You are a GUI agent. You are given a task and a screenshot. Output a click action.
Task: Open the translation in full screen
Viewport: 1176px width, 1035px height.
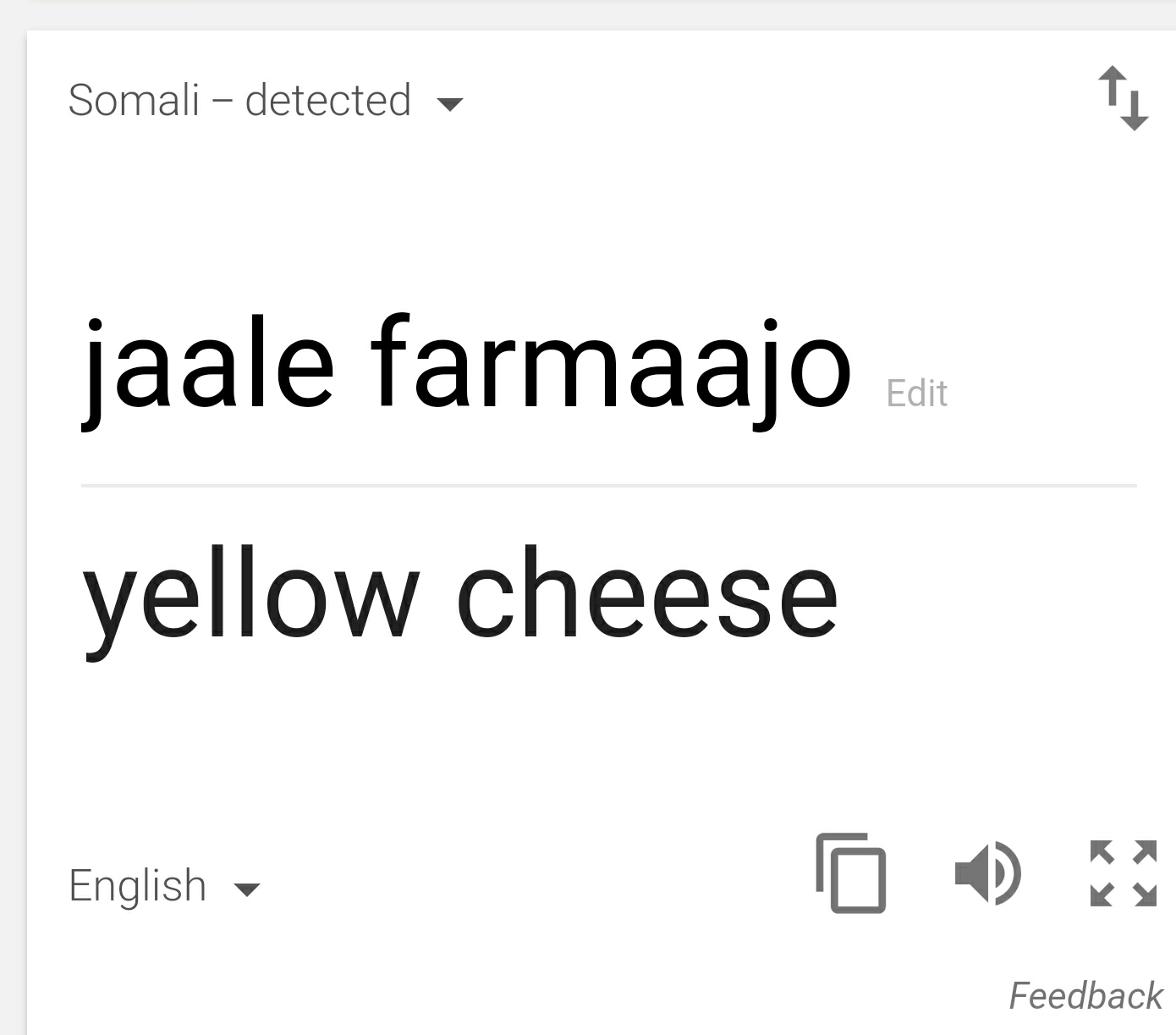point(1123,873)
